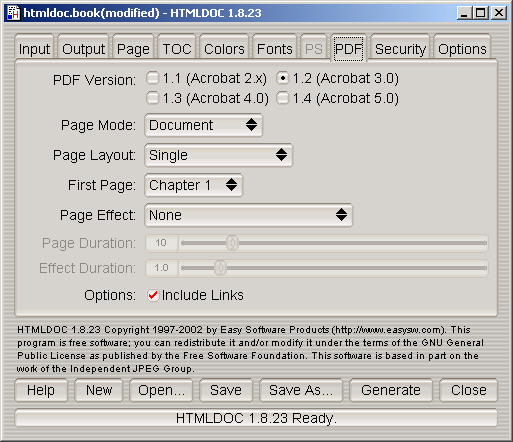Viewport: 513px width, 442px height.
Task: Minimize the HTMLDOC window
Action: coord(464,13)
